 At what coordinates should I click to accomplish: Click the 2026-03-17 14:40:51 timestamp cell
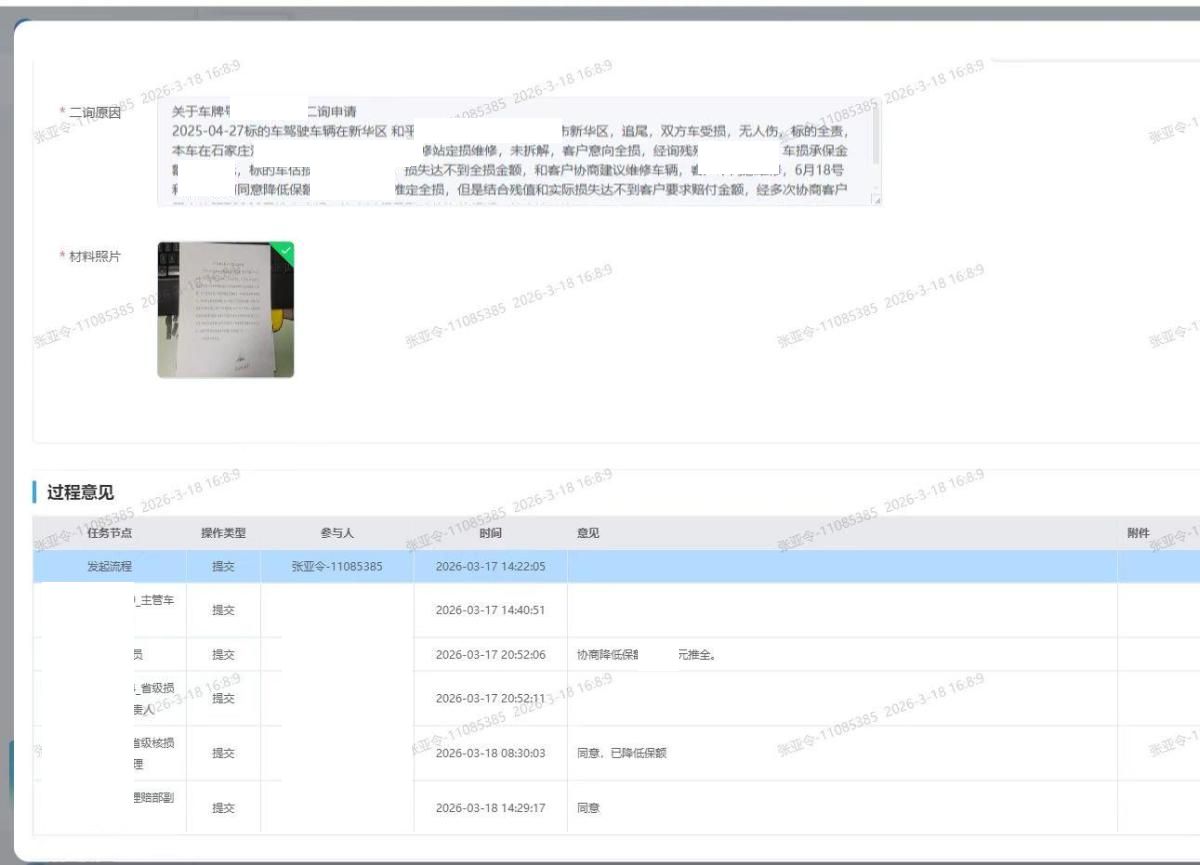click(490, 610)
